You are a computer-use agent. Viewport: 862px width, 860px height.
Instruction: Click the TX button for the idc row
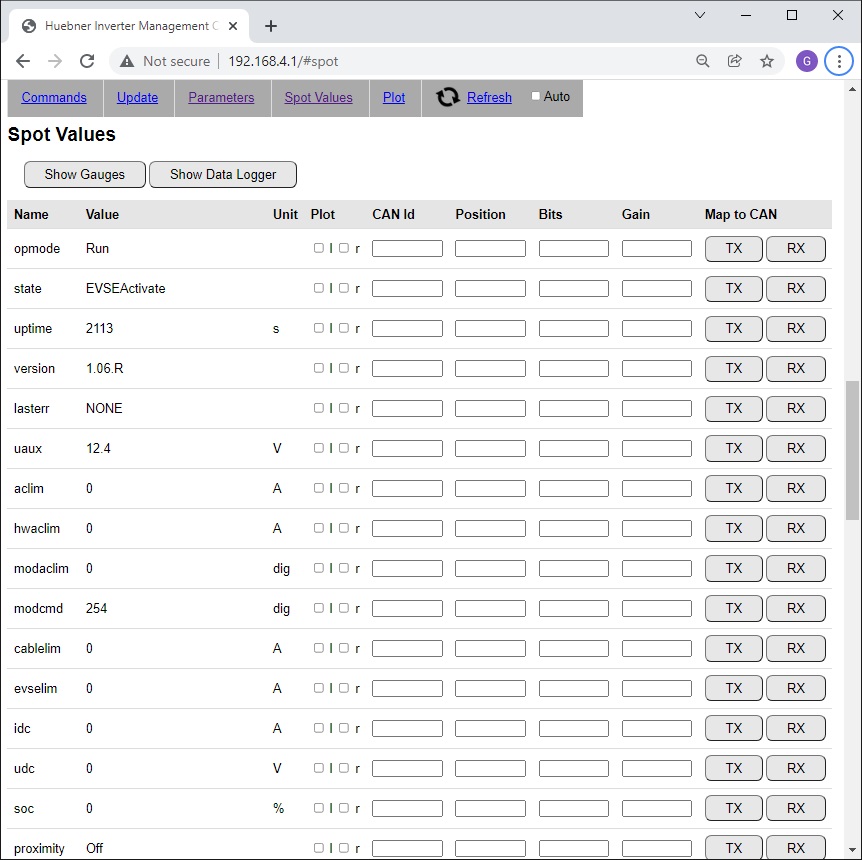tap(733, 728)
